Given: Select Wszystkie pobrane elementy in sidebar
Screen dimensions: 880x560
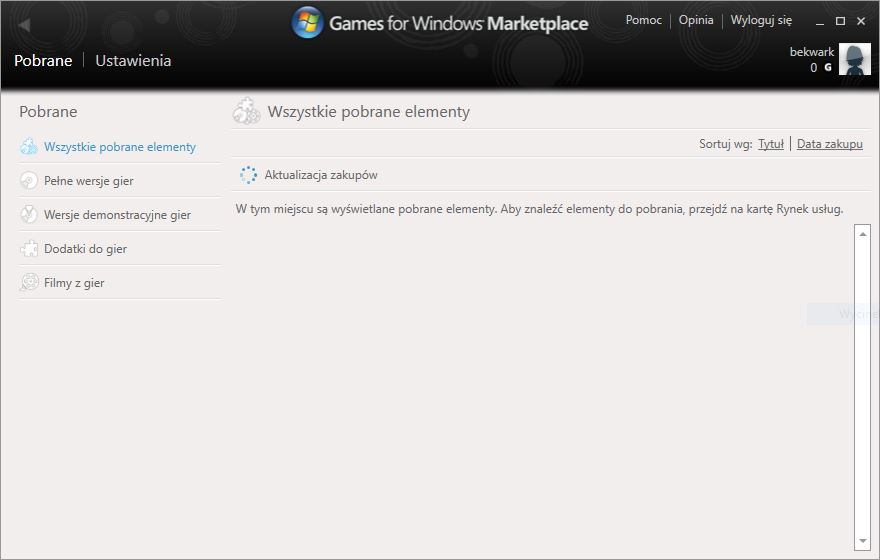Looking at the screenshot, I should (x=120, y=147).
